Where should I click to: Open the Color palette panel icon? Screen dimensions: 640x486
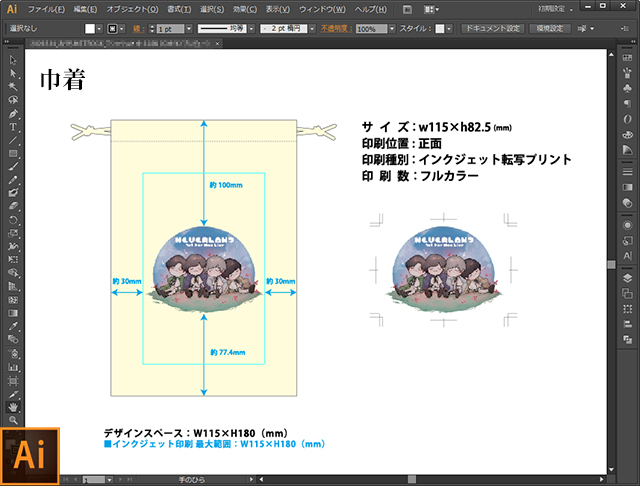[x=627, y=134]
